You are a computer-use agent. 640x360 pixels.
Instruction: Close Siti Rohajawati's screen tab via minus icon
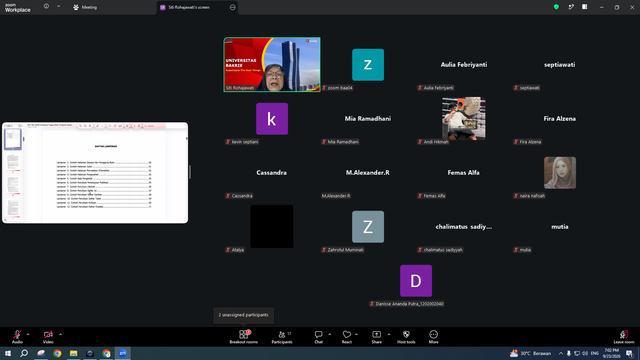(x=233, y=7)
